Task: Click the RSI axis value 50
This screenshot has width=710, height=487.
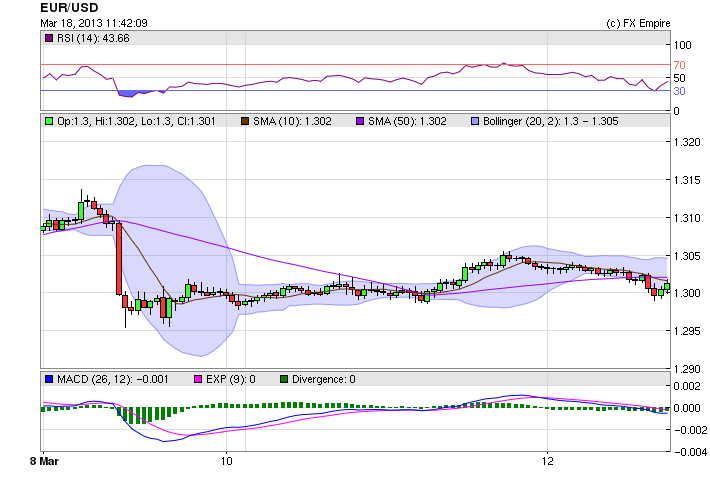Action: [x=679, y=78]
